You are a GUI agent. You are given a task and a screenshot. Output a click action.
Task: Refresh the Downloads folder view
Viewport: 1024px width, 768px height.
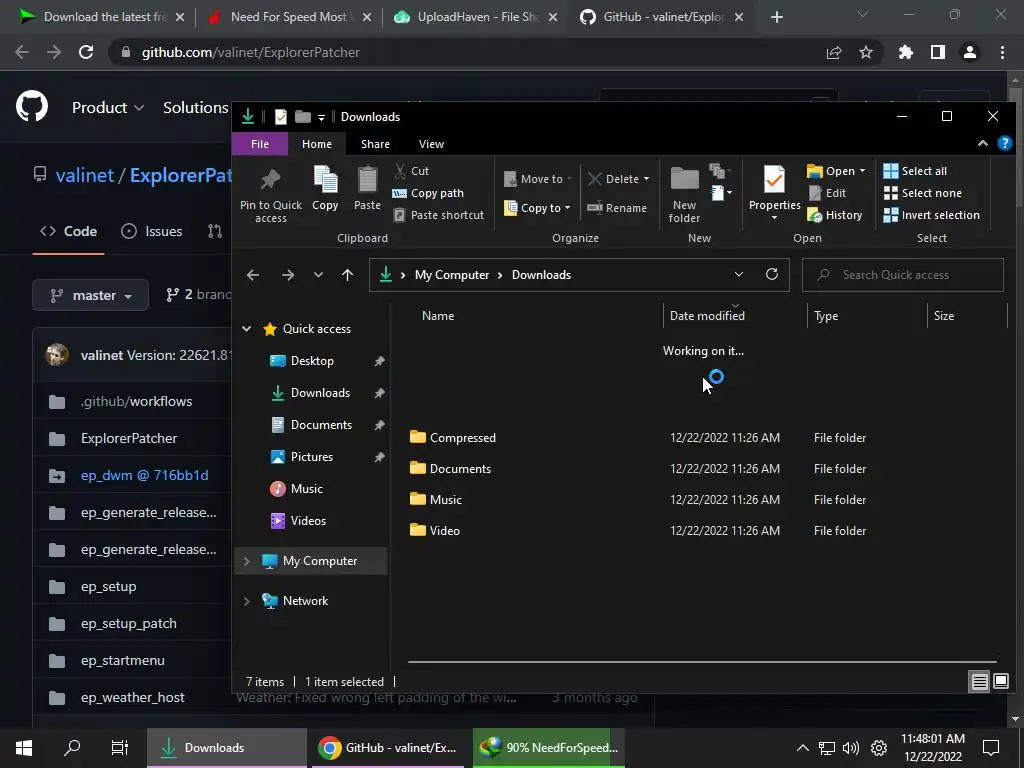pyautogui.click(x=772, y=274)
